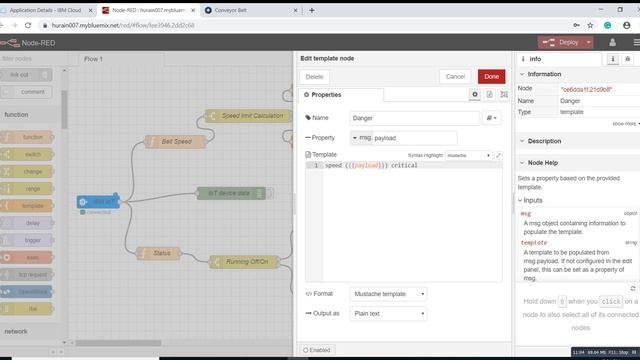Open the saved passwords key icon
The image size is (640, 360).
[576, 25]
